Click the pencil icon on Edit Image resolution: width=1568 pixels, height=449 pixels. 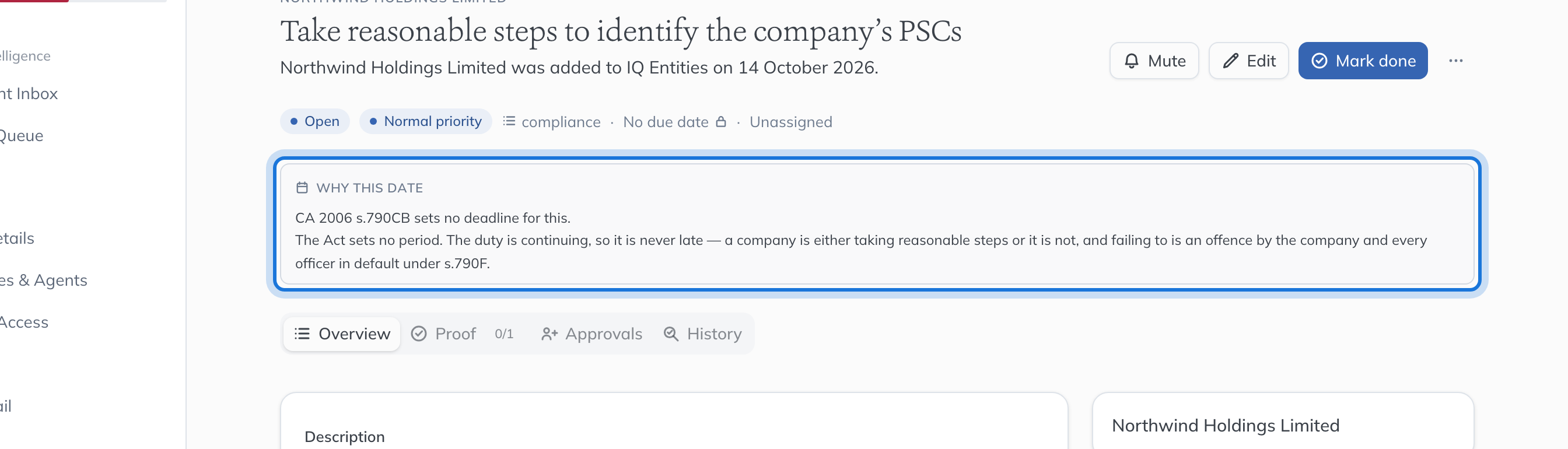coord(1230,61)
